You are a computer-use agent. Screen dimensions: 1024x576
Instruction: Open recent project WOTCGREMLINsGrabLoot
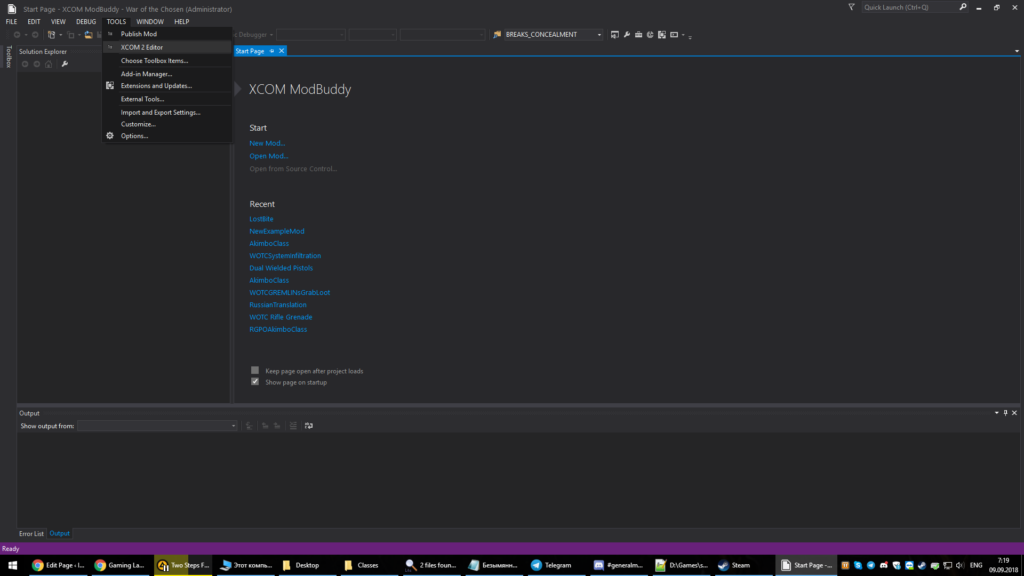289,293
